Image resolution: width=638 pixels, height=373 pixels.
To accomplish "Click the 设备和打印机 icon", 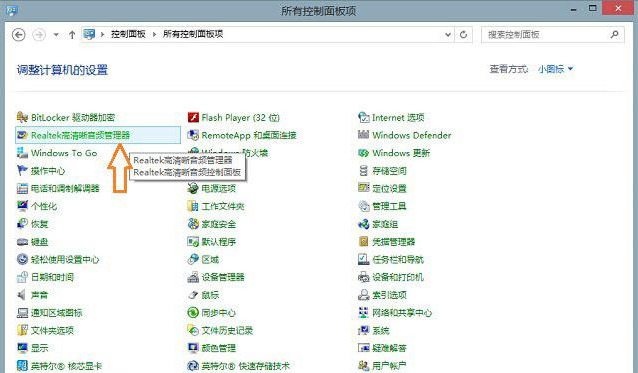I will pos(363,277).
